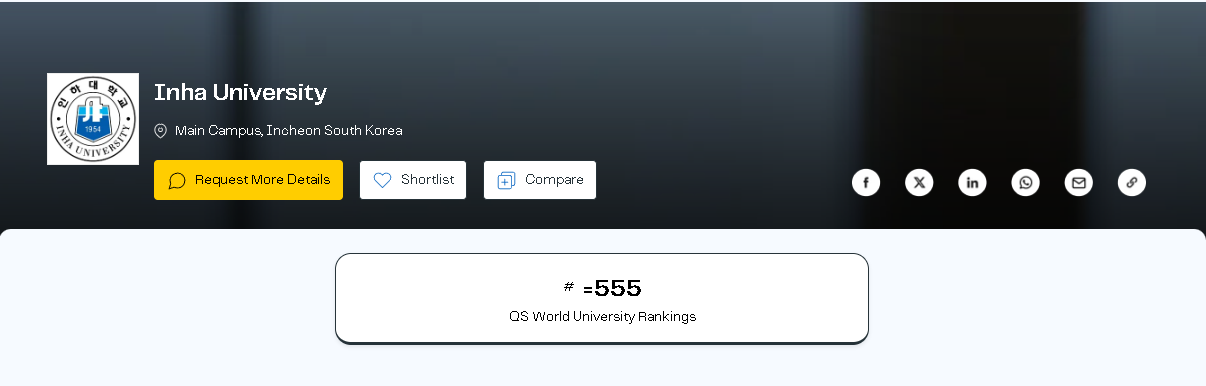
Task: Share through WhatsApp icon
Action: [1025, 182]
